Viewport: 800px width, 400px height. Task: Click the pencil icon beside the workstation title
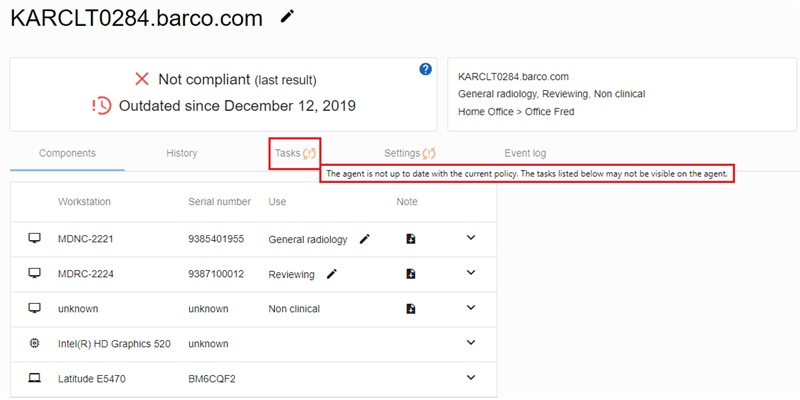pos(288,17)
